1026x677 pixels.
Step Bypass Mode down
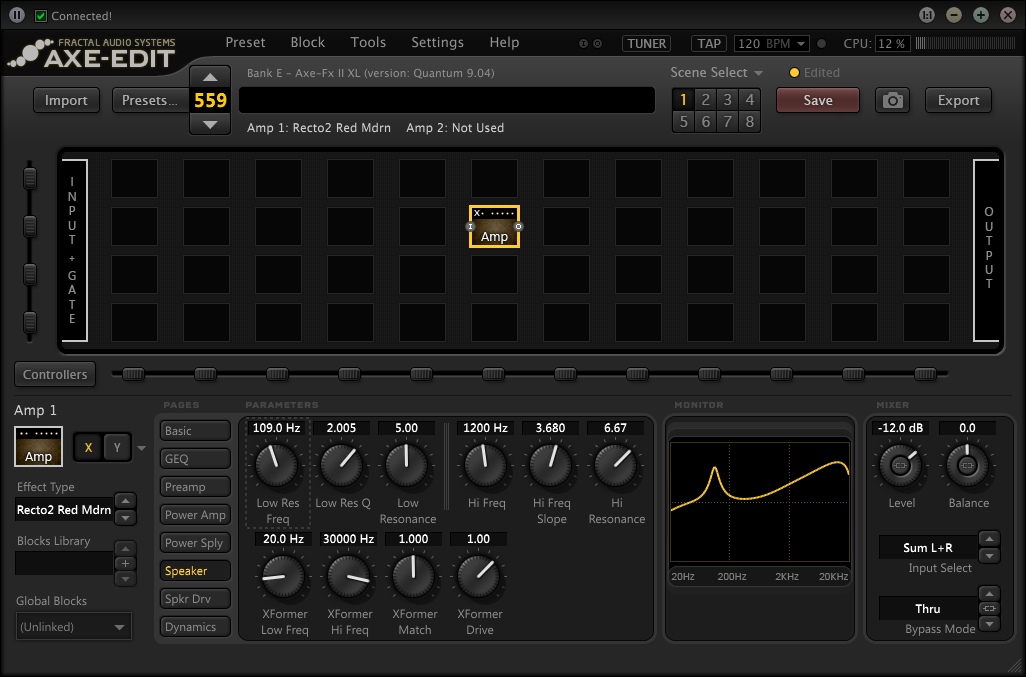click(989, 624)
